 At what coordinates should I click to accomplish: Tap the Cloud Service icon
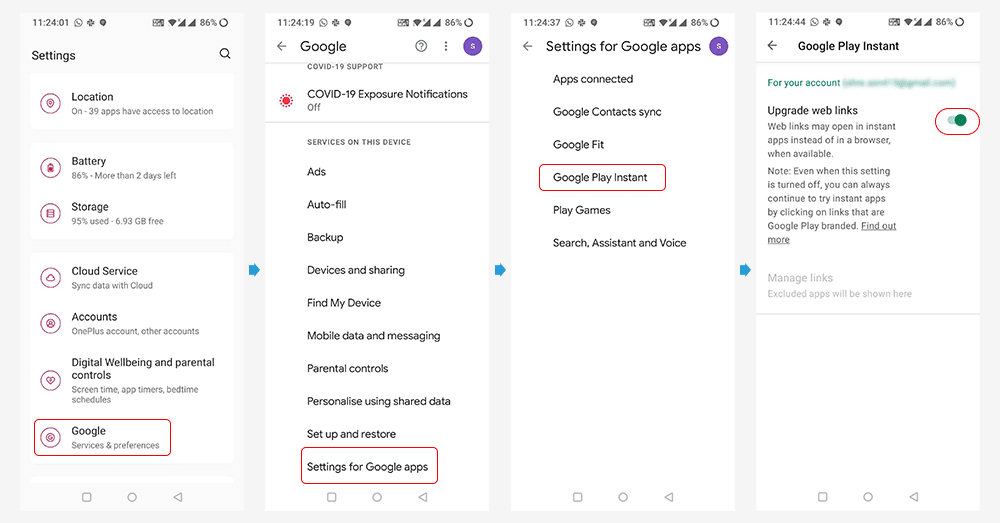point(50,277)
